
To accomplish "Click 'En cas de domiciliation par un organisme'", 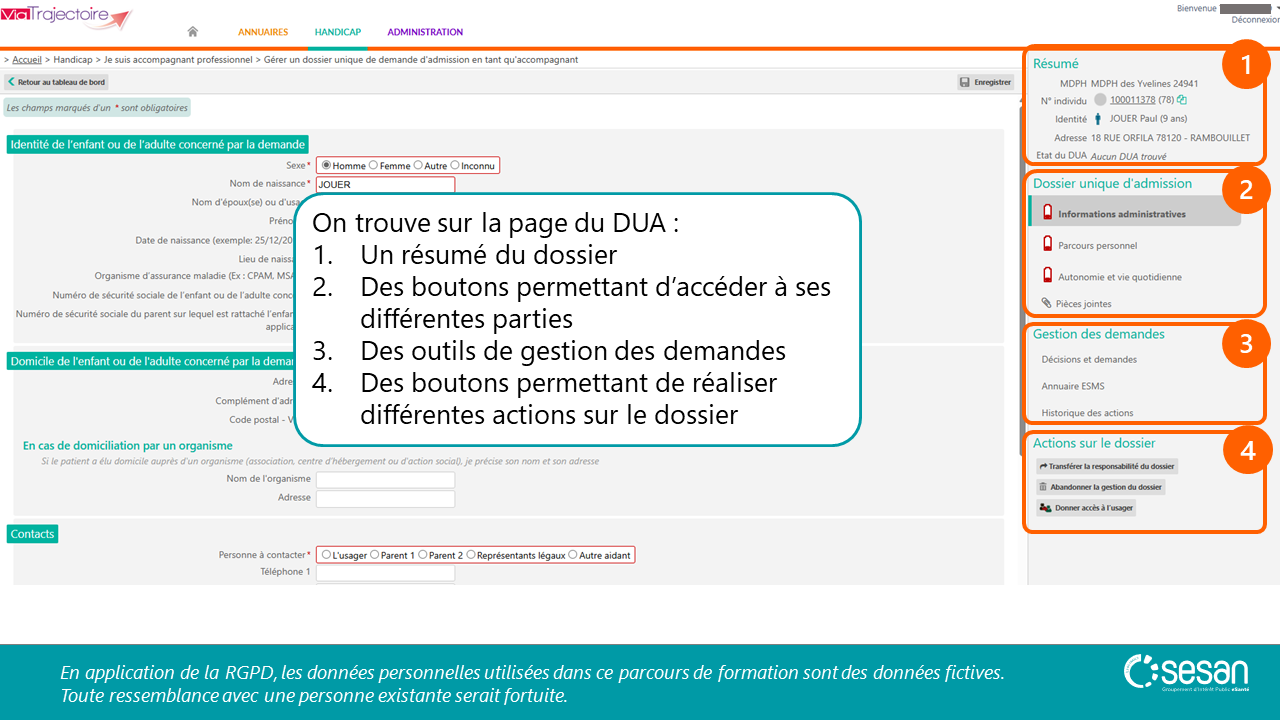I will (128, 446).
